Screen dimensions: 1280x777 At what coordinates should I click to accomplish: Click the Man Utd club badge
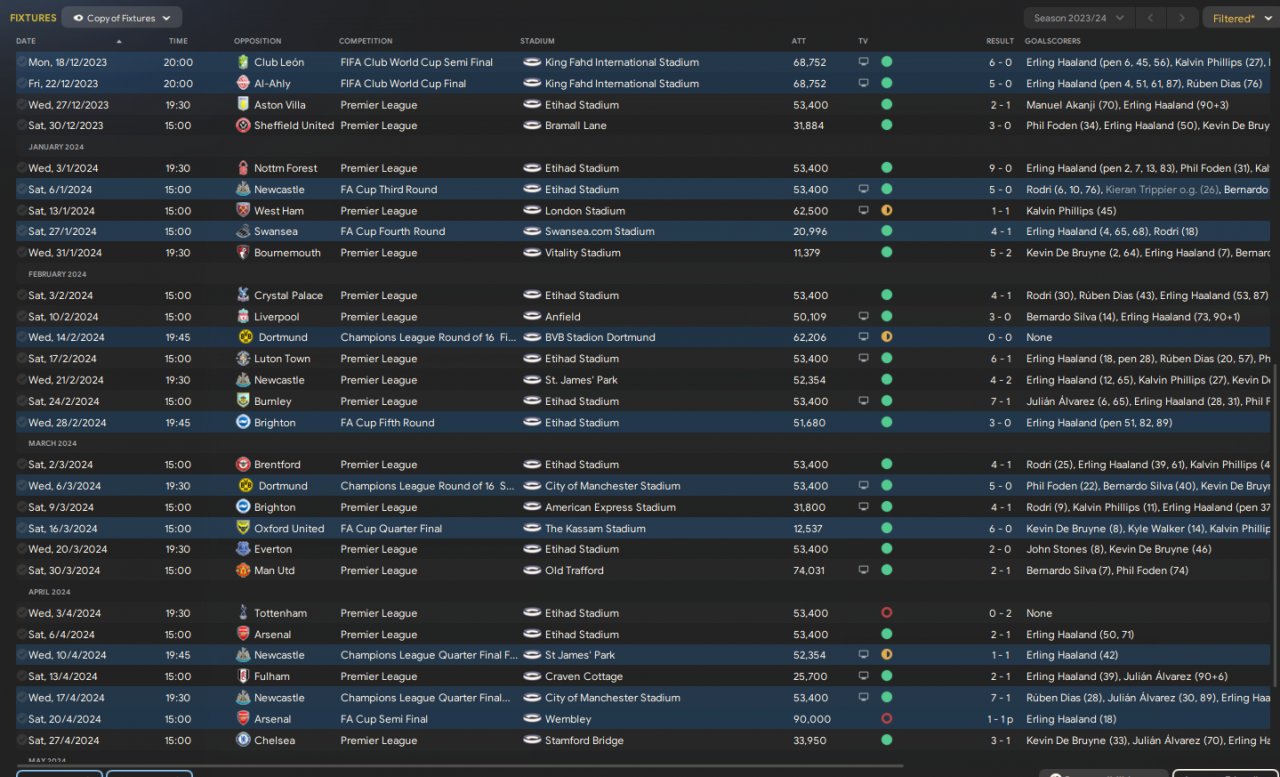[243, 571]
